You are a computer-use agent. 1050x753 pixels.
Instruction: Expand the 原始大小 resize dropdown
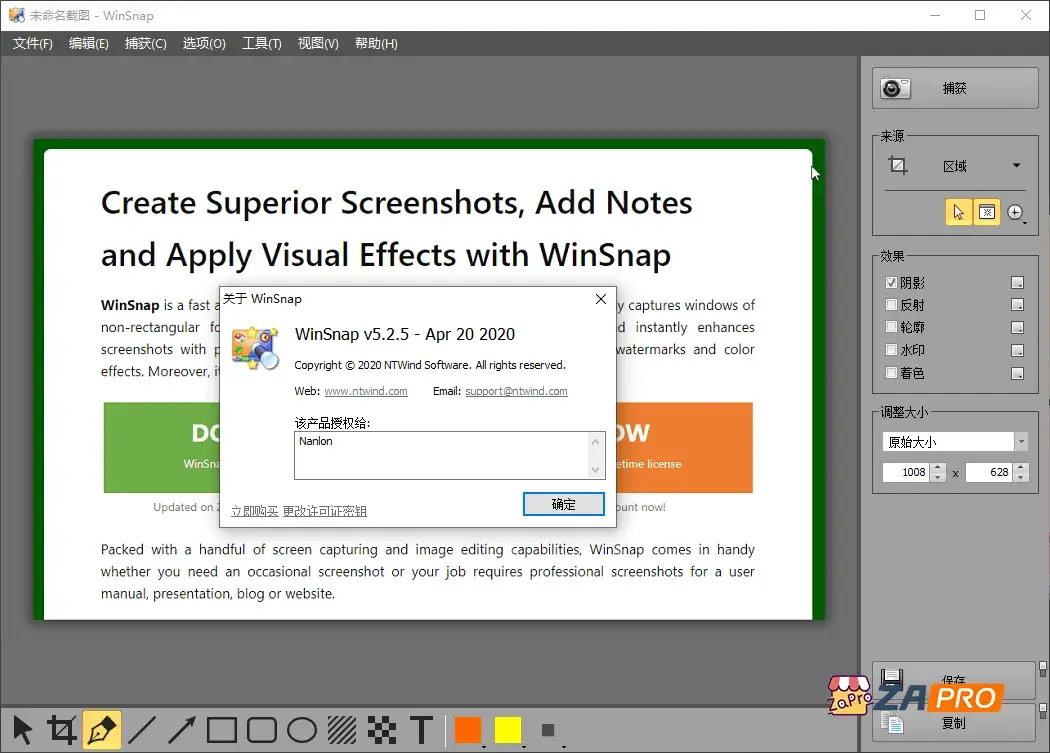click(x=1021, y=442)
